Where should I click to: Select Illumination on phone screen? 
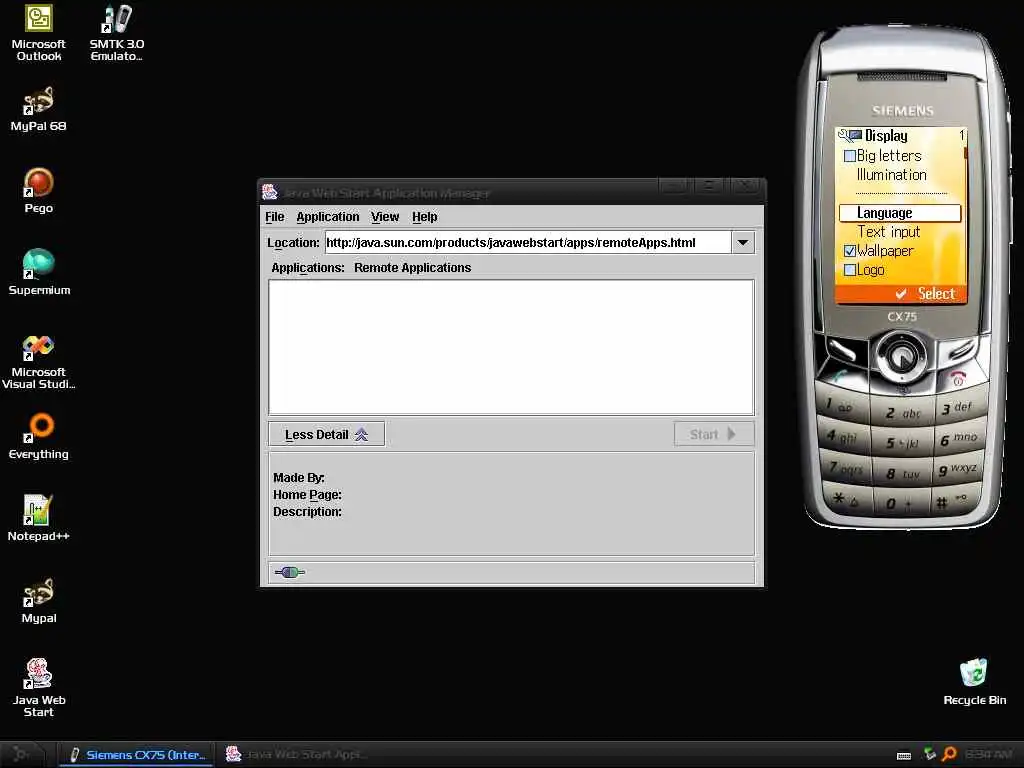coord(891,174)
